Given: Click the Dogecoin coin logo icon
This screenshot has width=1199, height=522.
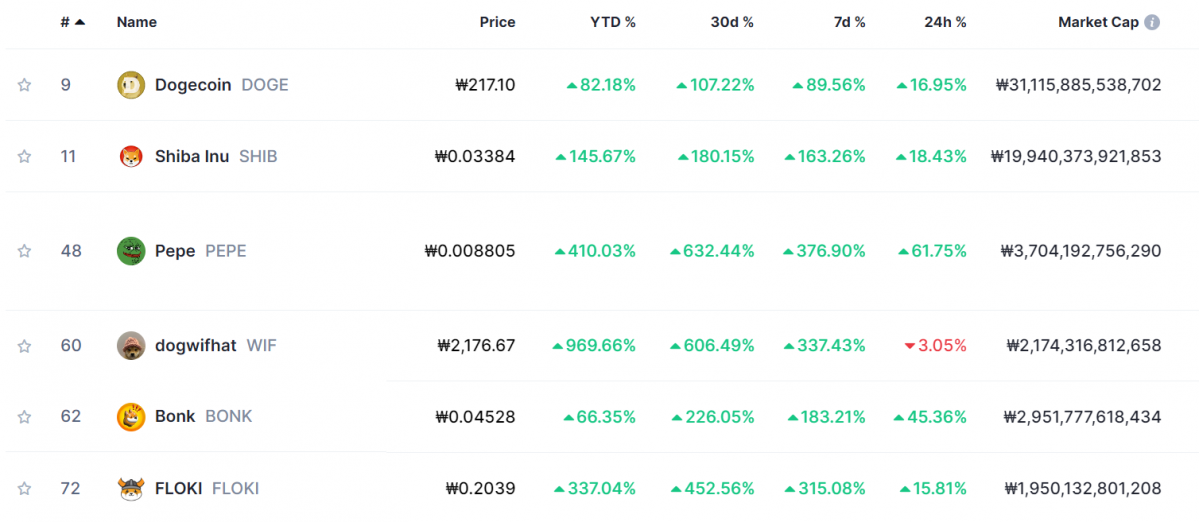Looking at the screenshot, I should [x=131, y=85].
